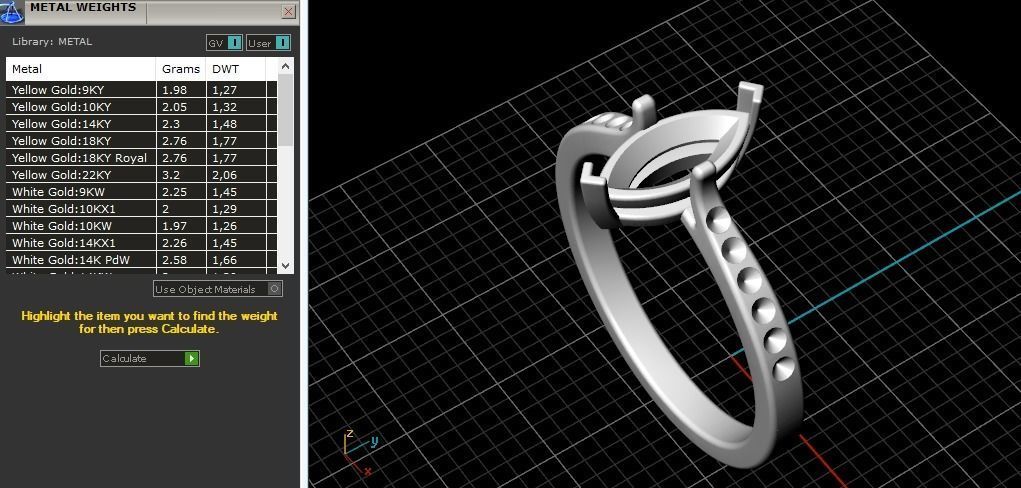Screen dimensions: 1021x488
Task: Select the Yellow Gold:18KY Royal row
Action: [x=141, y=158]
